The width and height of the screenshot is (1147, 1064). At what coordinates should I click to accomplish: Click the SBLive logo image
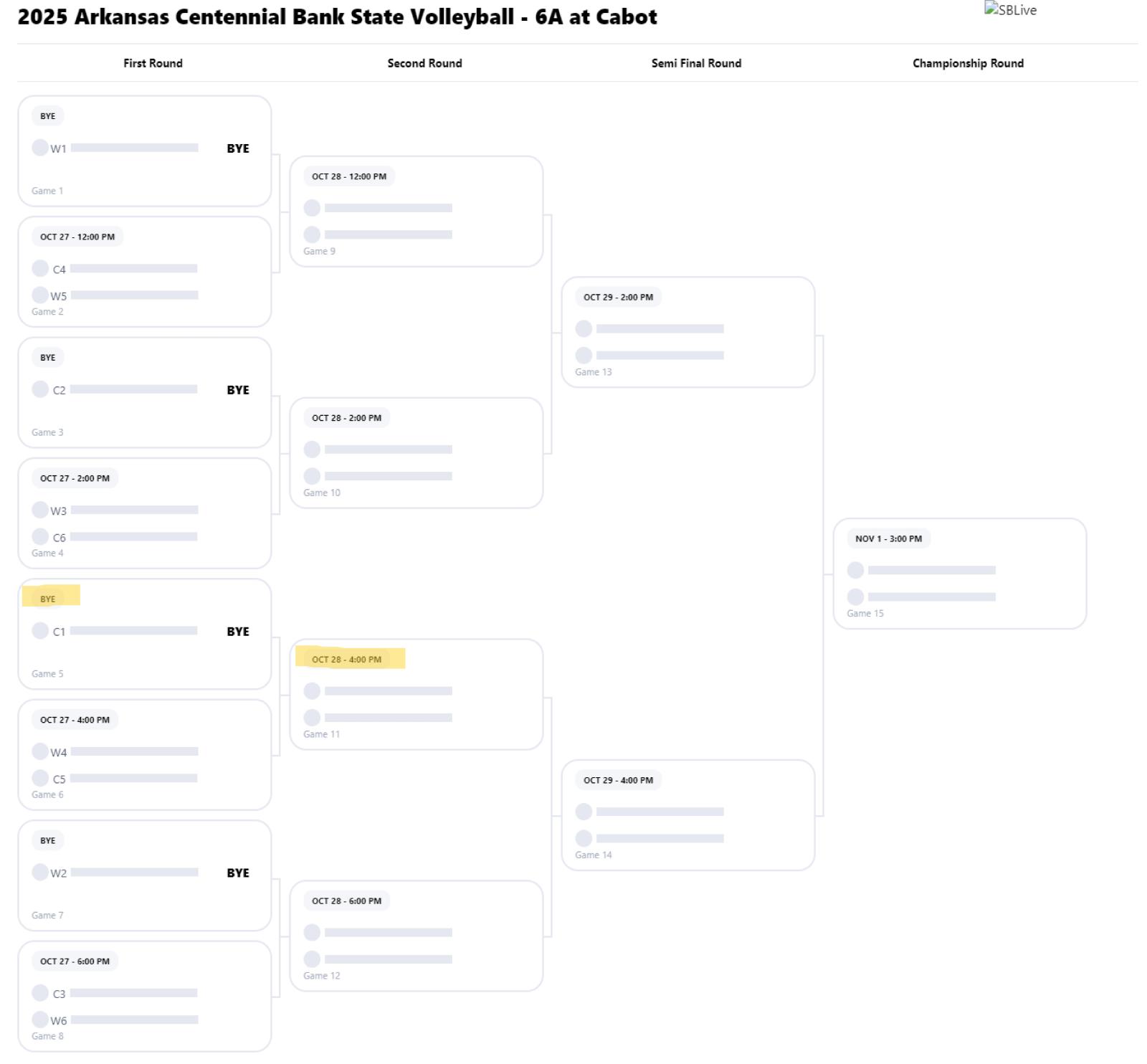pyautogui.click(x=1010, y=10)
